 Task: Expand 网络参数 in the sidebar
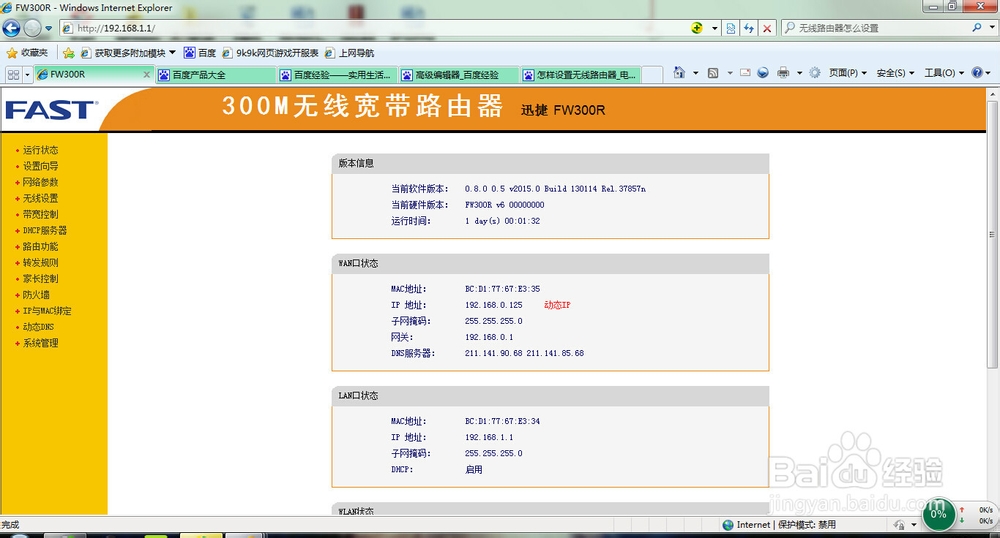pos(40,182)
